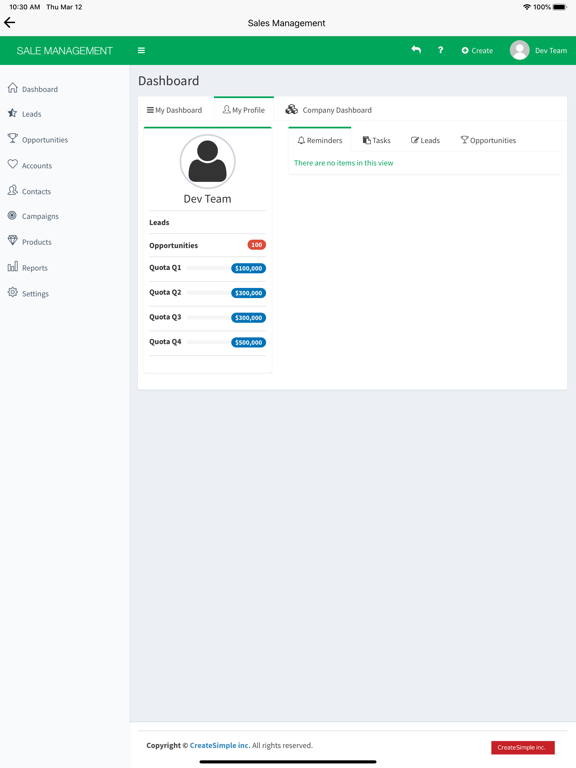Switch to the Company Dashboard tab

[329, 110]
